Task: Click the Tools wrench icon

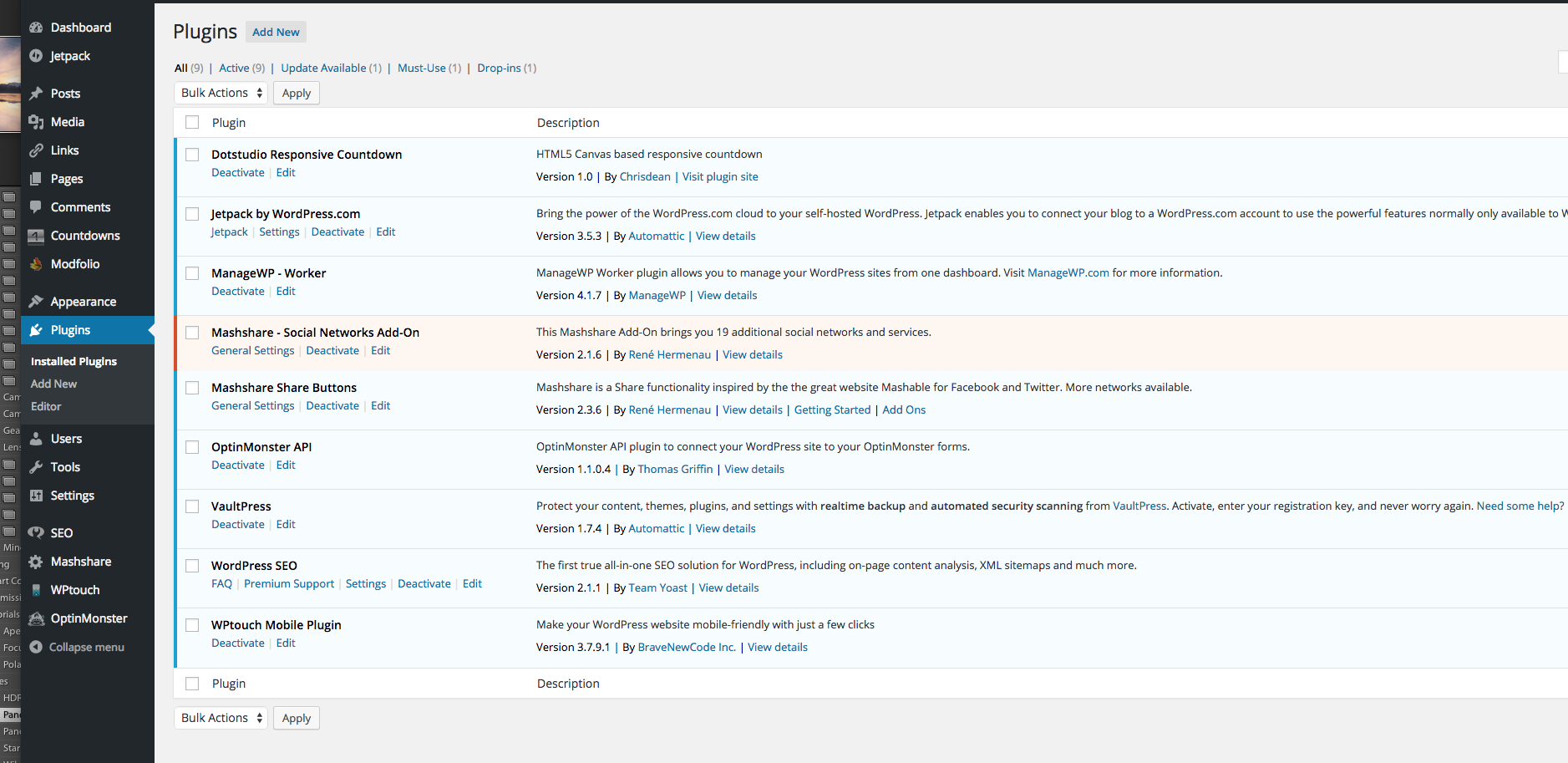Action: (36, 467)
